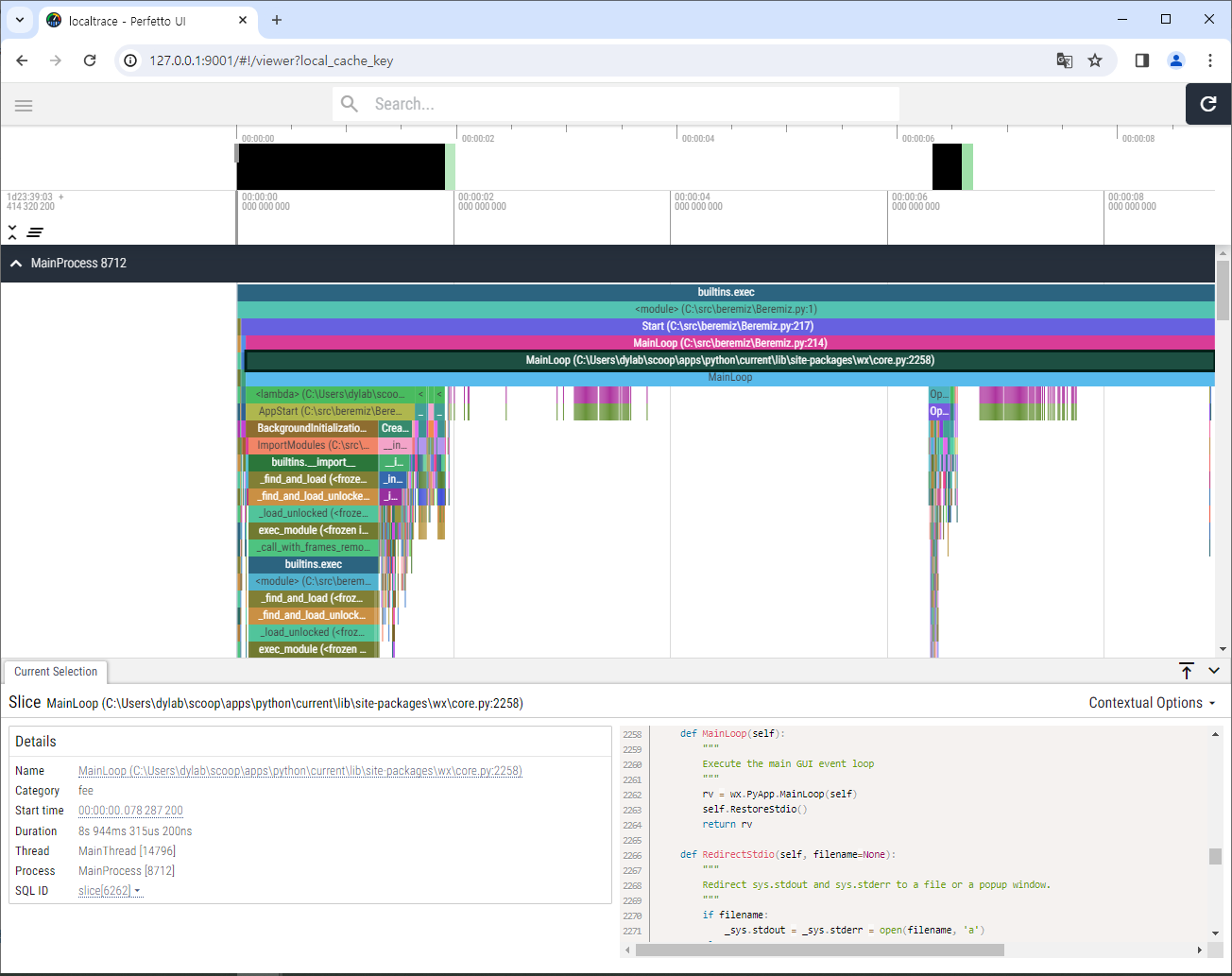Open the Chrome three-dot menu
The height and width of the screenshot is (976, 1232).
(1210, 60)
